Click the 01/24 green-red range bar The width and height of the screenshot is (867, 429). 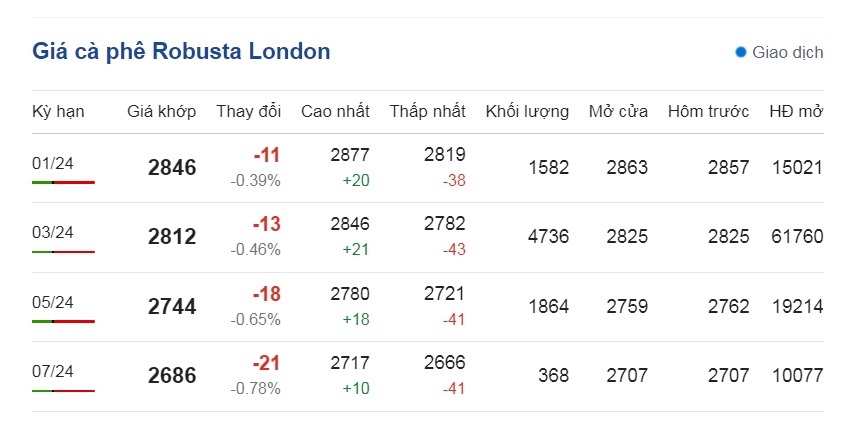coord(64,182)
